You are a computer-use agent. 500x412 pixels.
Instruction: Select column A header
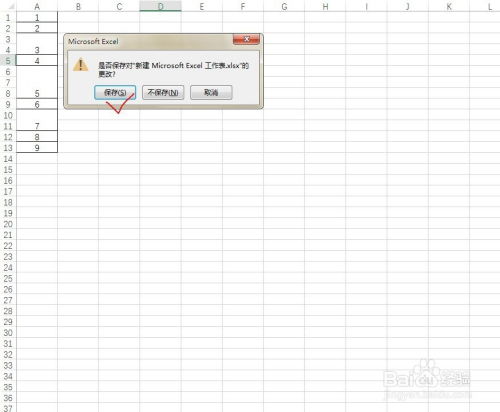37,6
